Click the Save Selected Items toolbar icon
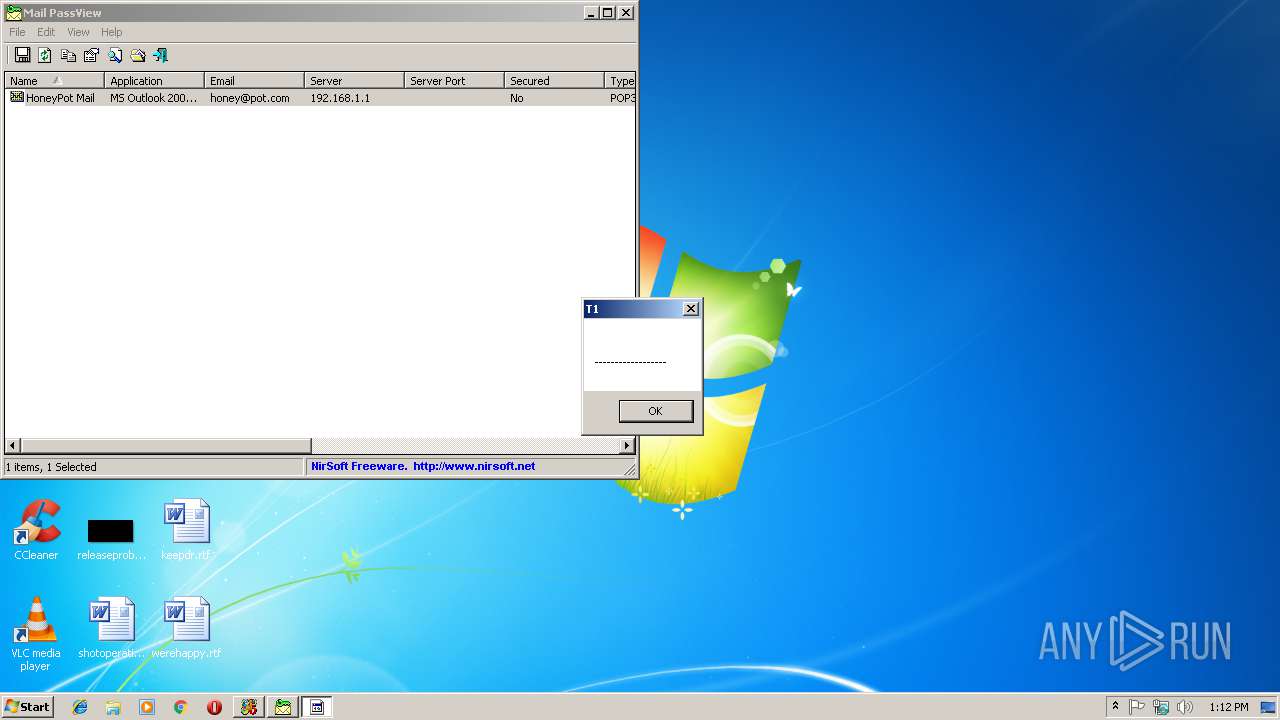Image resolution: width=1280 pixels, height=720 pixels. coord(22,55)
